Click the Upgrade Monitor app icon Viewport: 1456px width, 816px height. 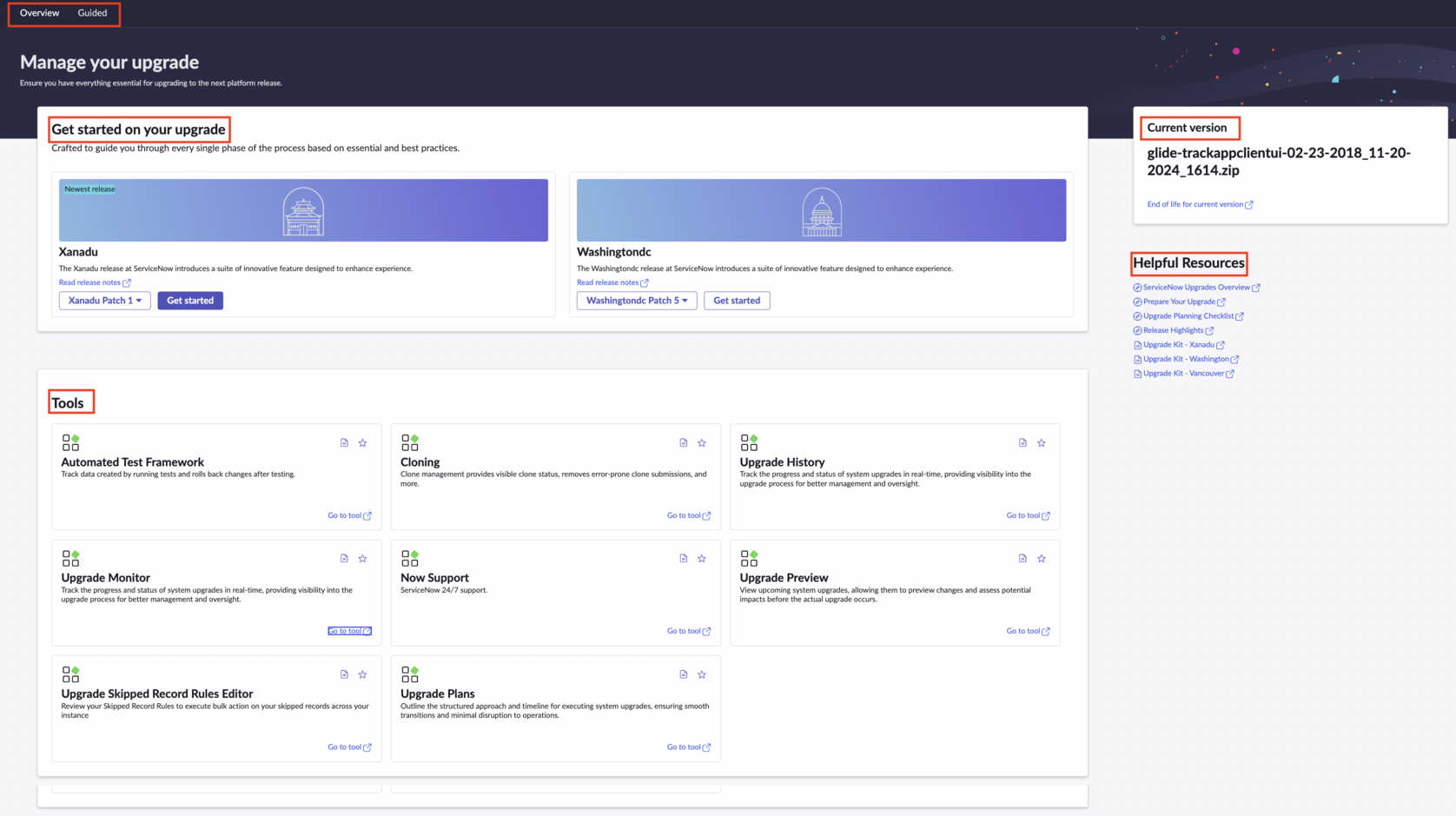pyautogui.click(x=70, y=558)
